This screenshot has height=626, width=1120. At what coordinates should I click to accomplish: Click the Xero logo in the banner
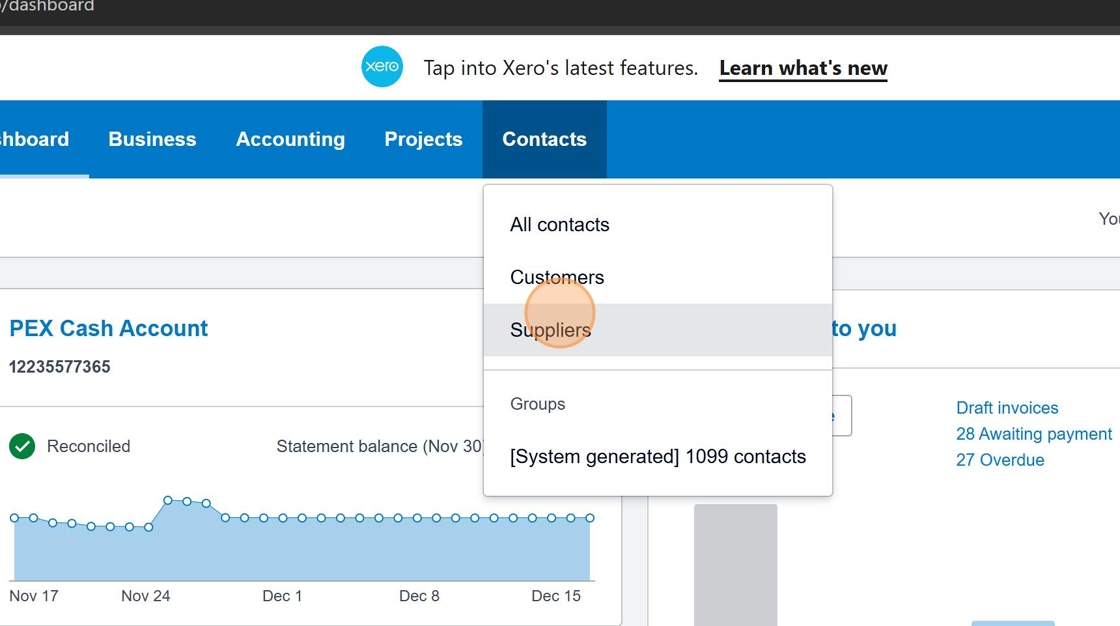(x=381, y=68)
